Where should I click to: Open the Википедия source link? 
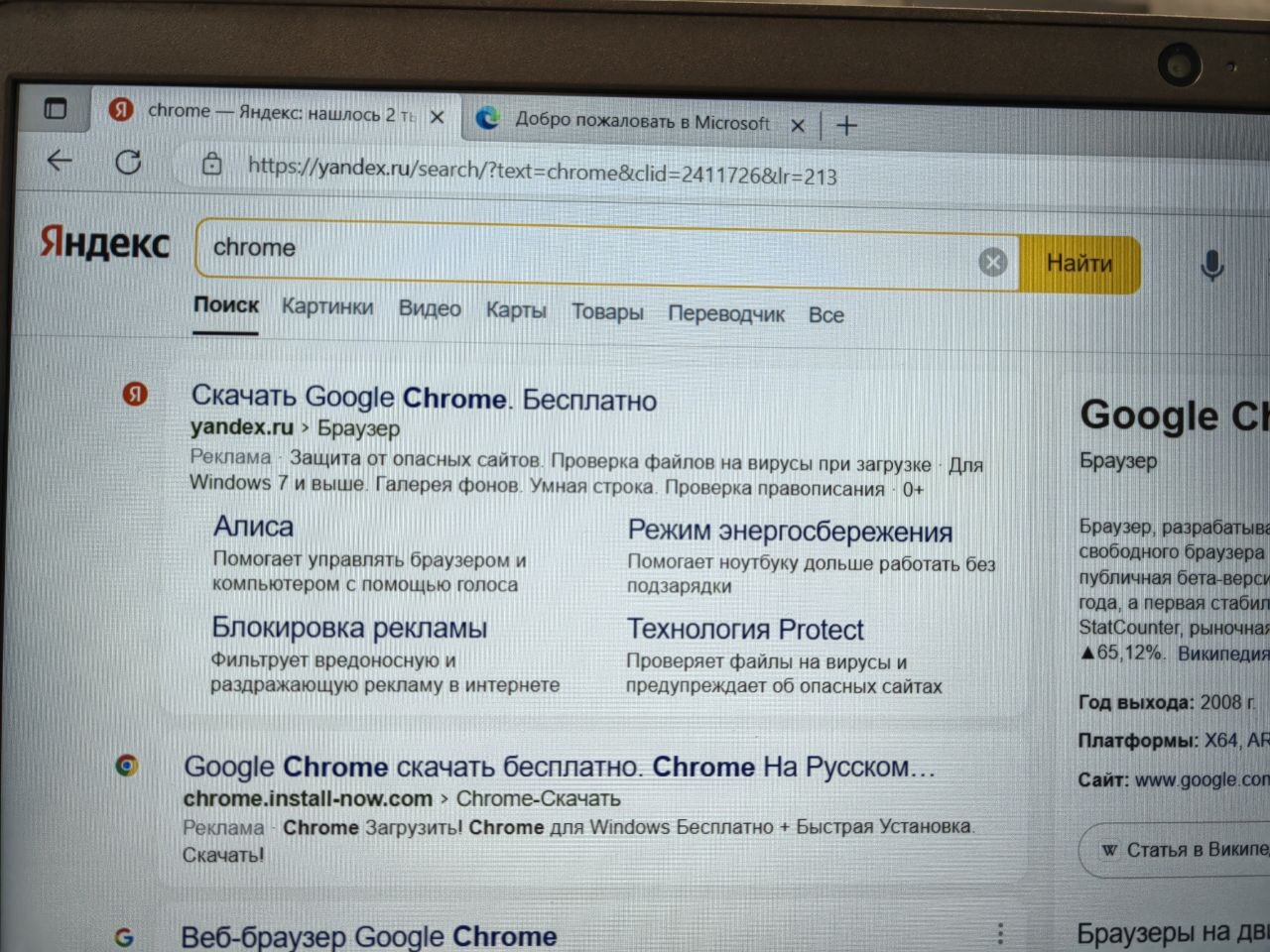click(1222, 654)
